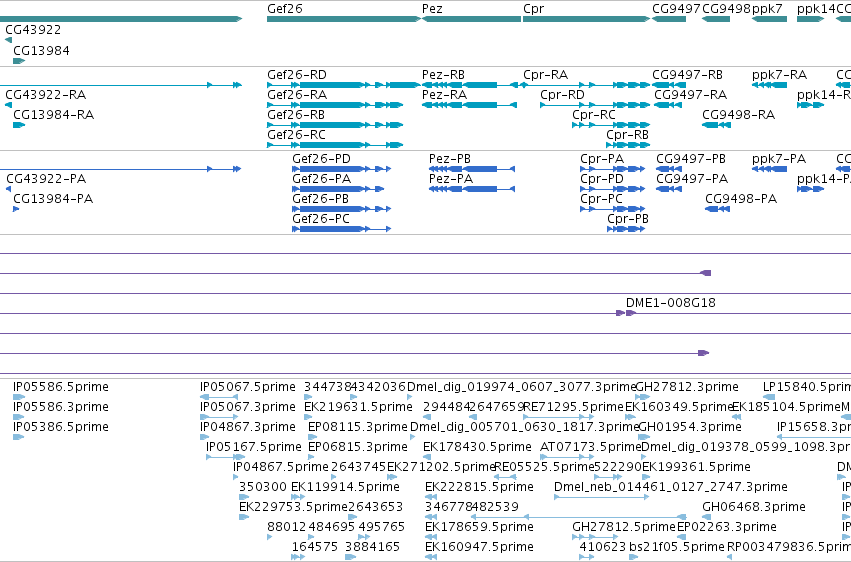The image size is (851, 562).
Task: Open transcript Cpr-RD
Action: (562, 95)
